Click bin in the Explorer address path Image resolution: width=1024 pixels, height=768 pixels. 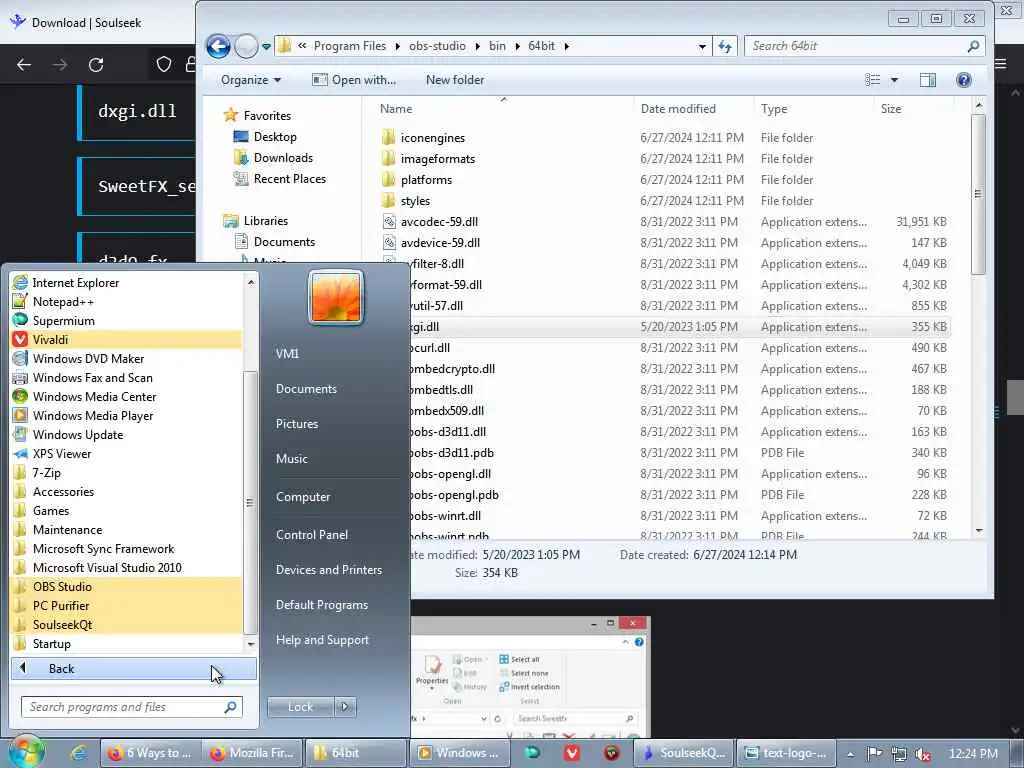tap(497, 46)
